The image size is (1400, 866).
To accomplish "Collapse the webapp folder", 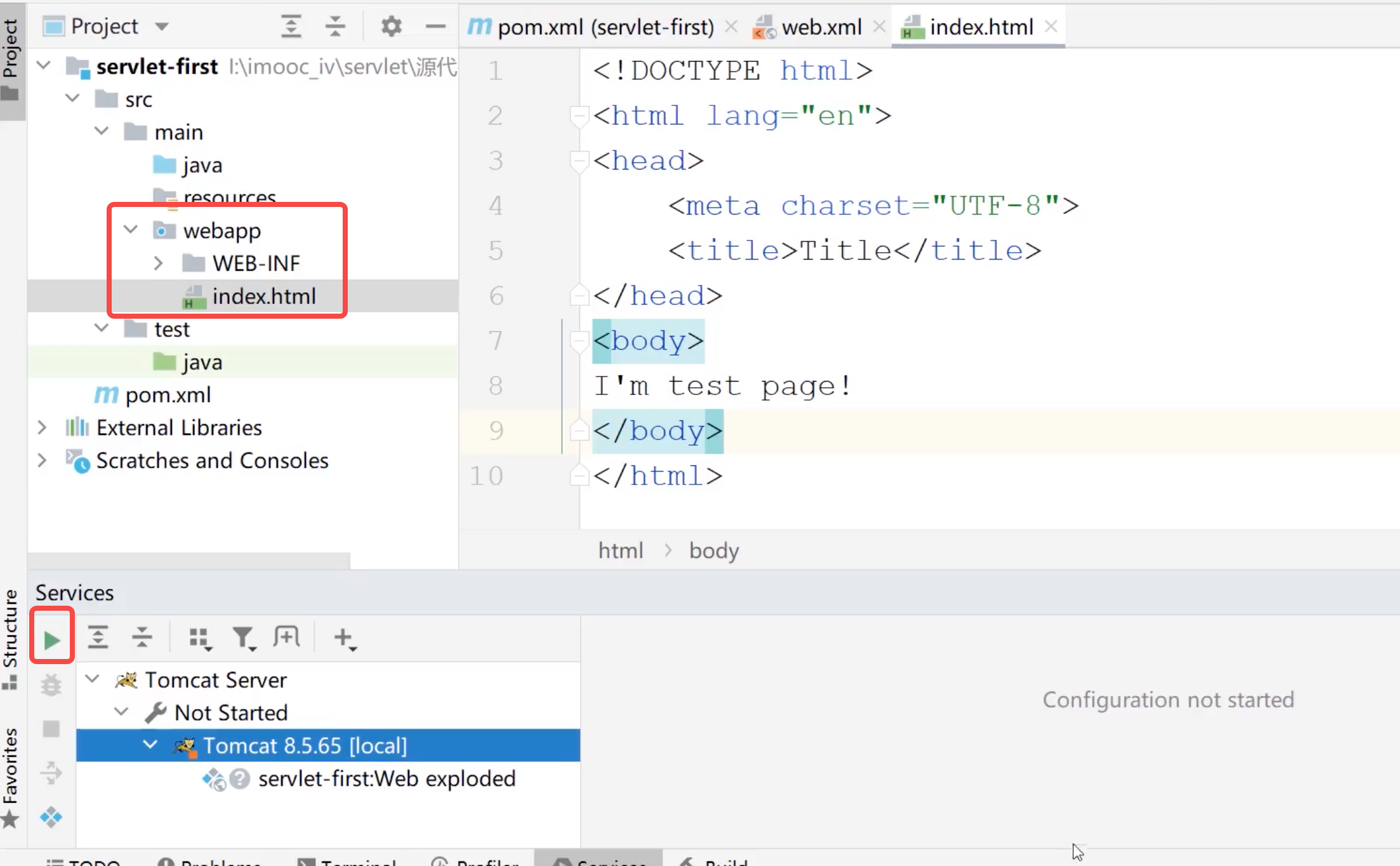I will coord(131,230).
